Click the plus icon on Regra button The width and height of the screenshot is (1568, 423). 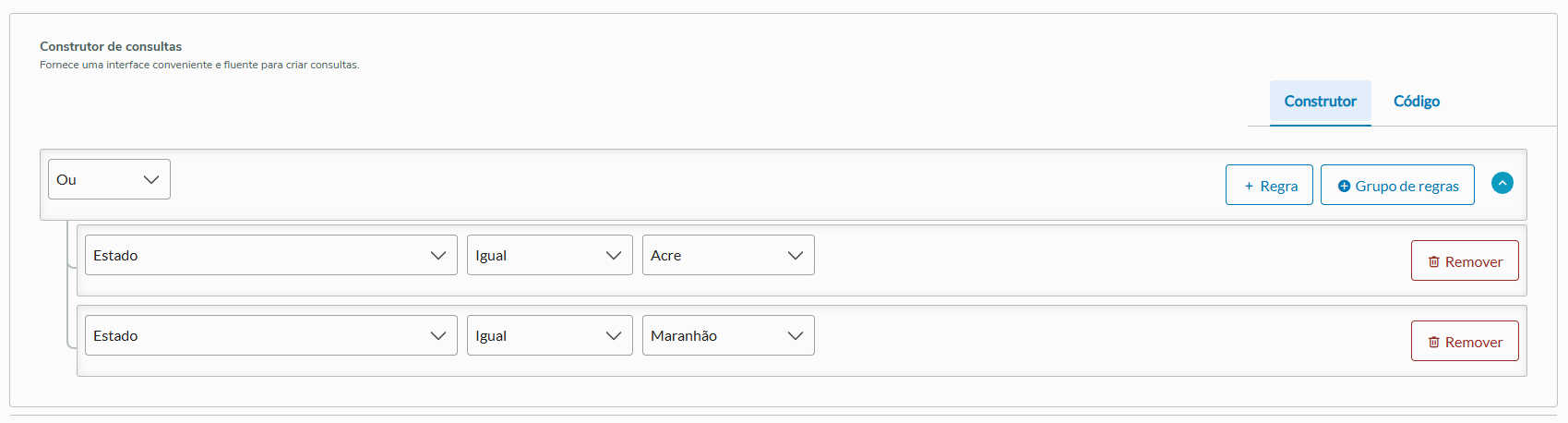(x=1249, y=187)
